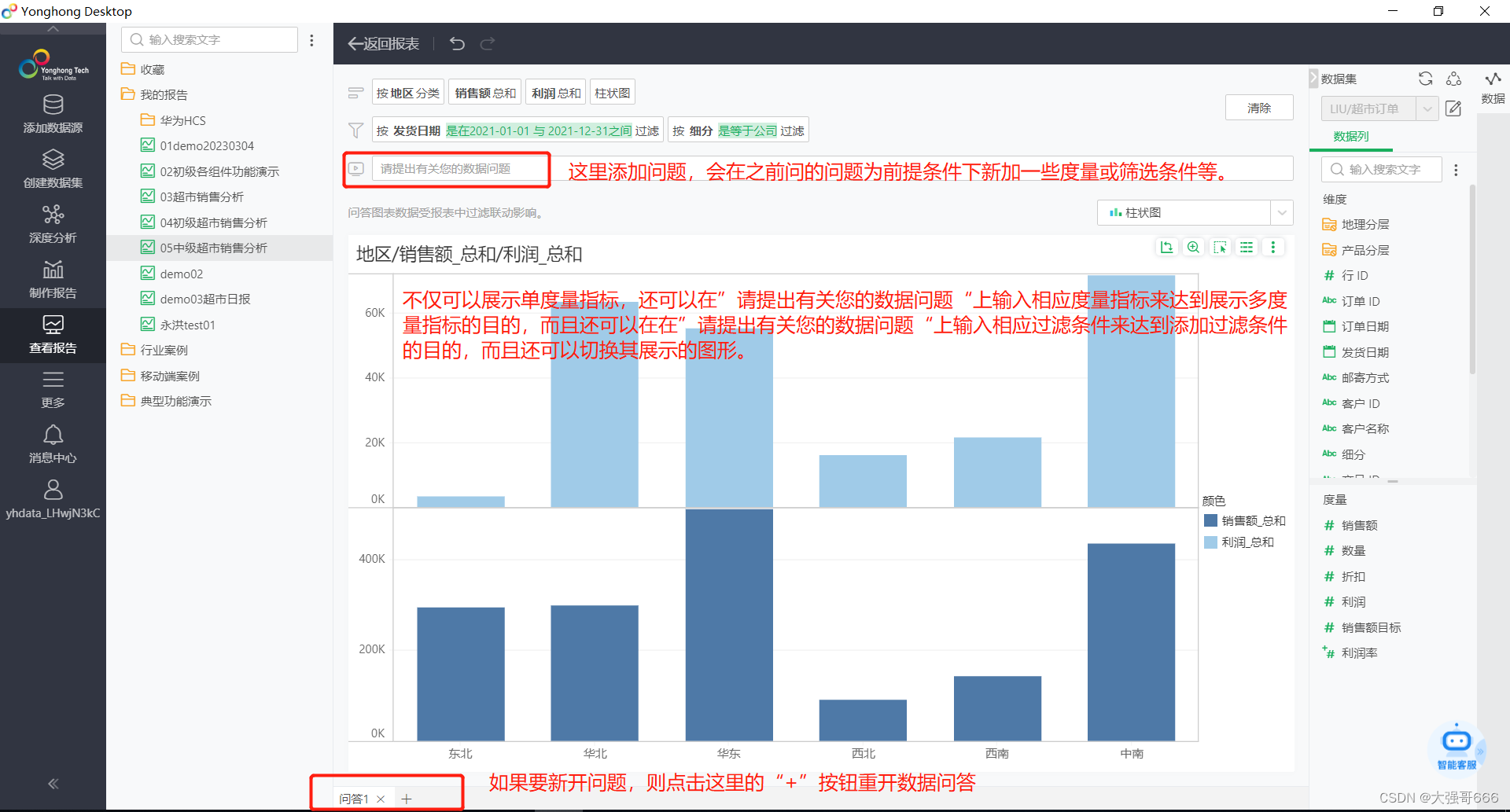This screenshot has height=812, width=1510.
Task: Click the 销售额 总和 query tag
Action: [485, 93]
